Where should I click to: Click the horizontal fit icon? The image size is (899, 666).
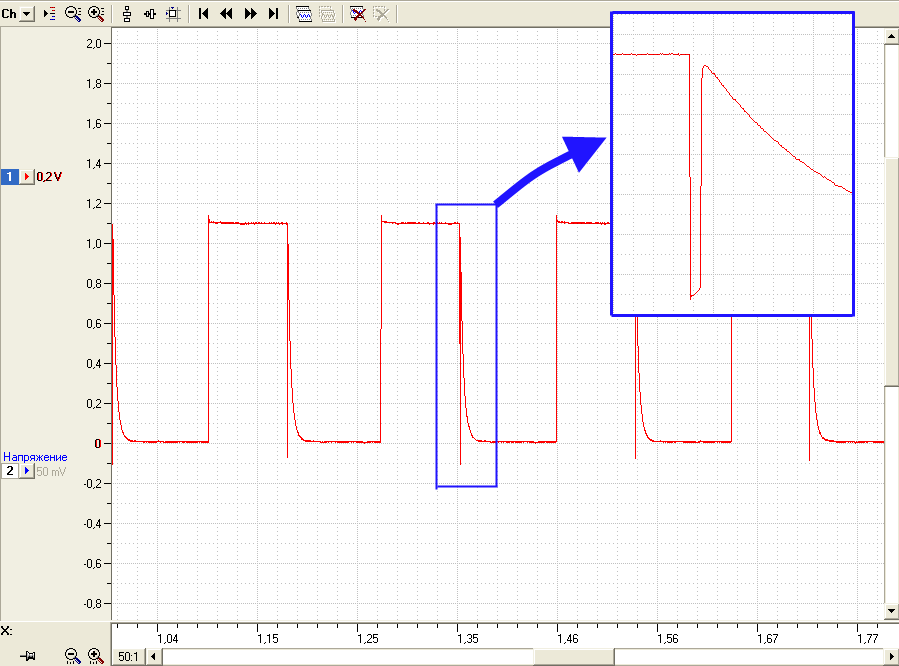150,14
